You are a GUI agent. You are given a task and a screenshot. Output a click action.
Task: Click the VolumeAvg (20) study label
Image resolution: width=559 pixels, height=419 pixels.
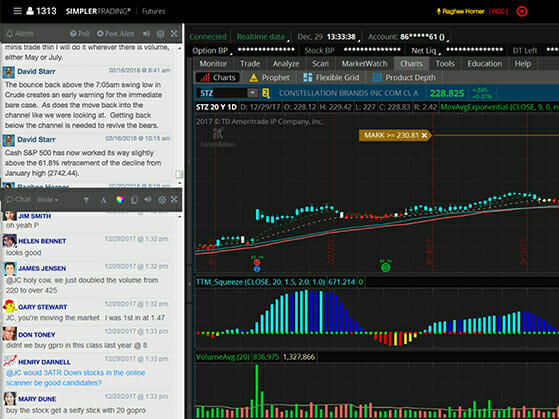pos(223,357)
